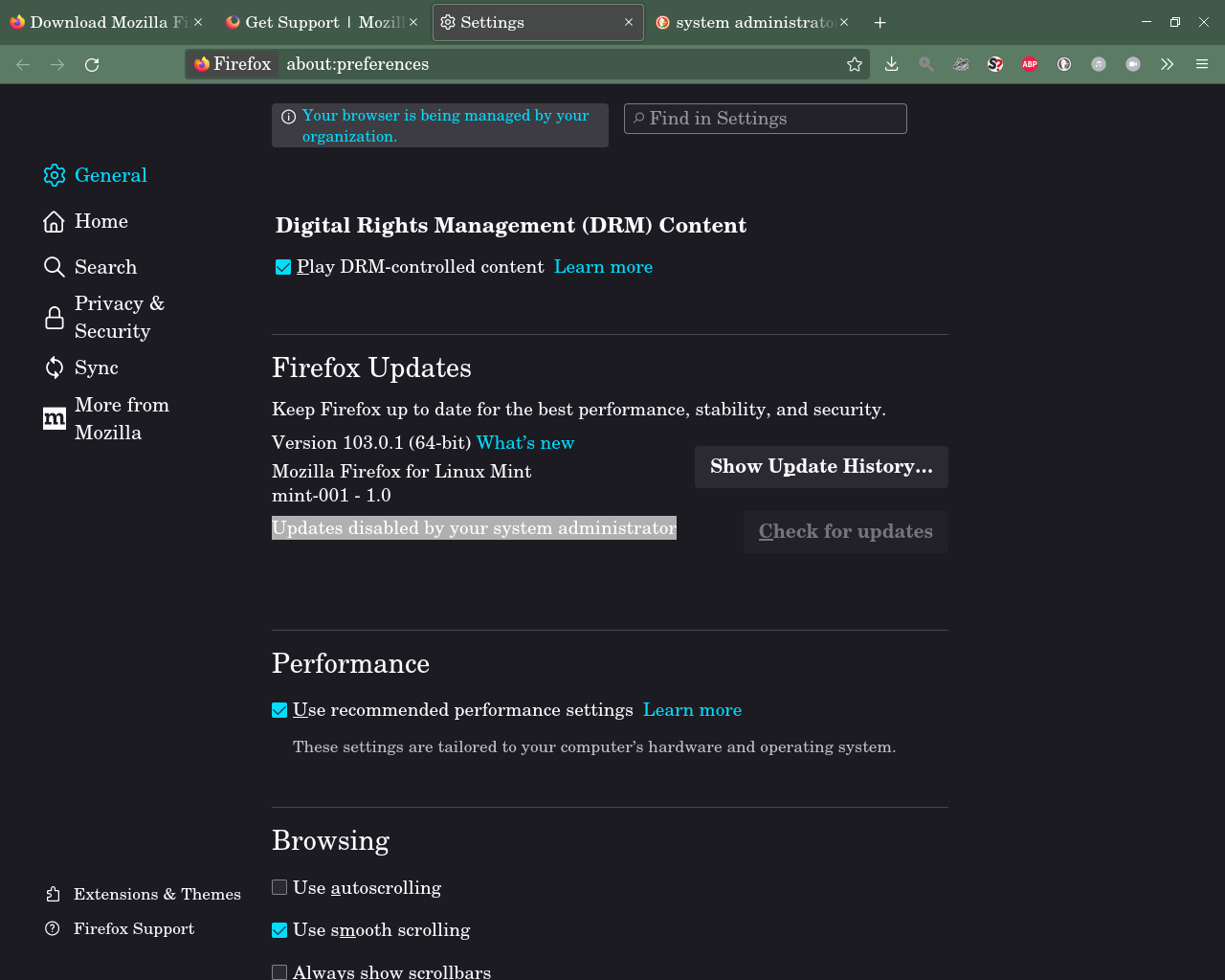Screen dimensions: 1225x980
Task: Enable Use autoscrolling checkbox
Action: tap(279, 887)
